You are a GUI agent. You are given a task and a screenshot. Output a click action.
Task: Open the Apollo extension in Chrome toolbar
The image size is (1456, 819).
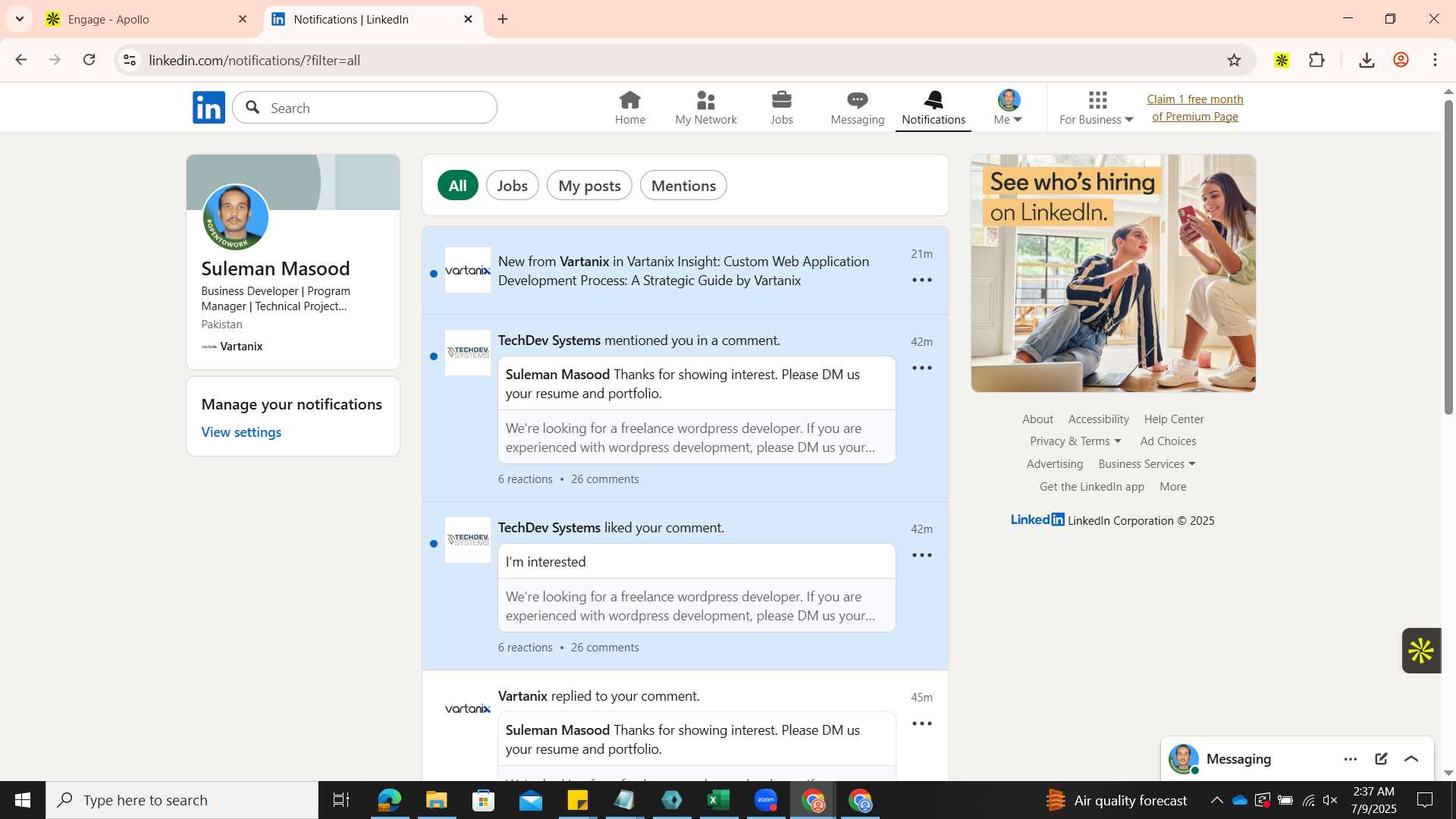[1282, 60]
